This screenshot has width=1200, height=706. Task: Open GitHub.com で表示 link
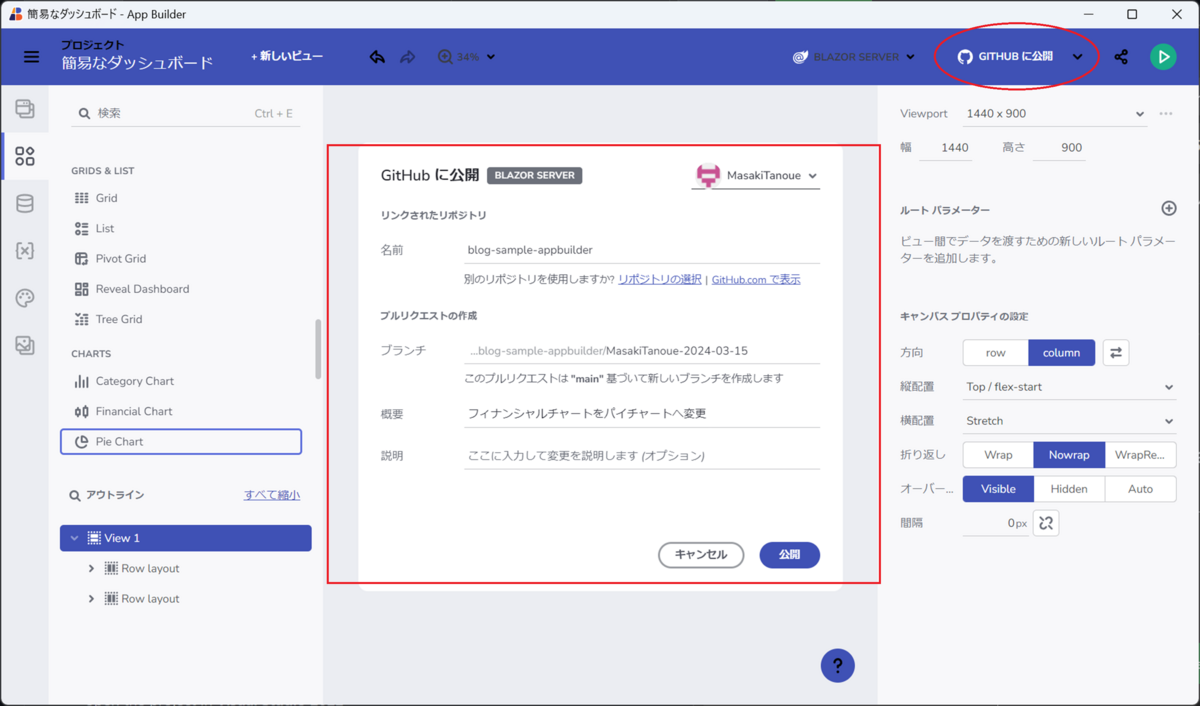tap(756, 279)
